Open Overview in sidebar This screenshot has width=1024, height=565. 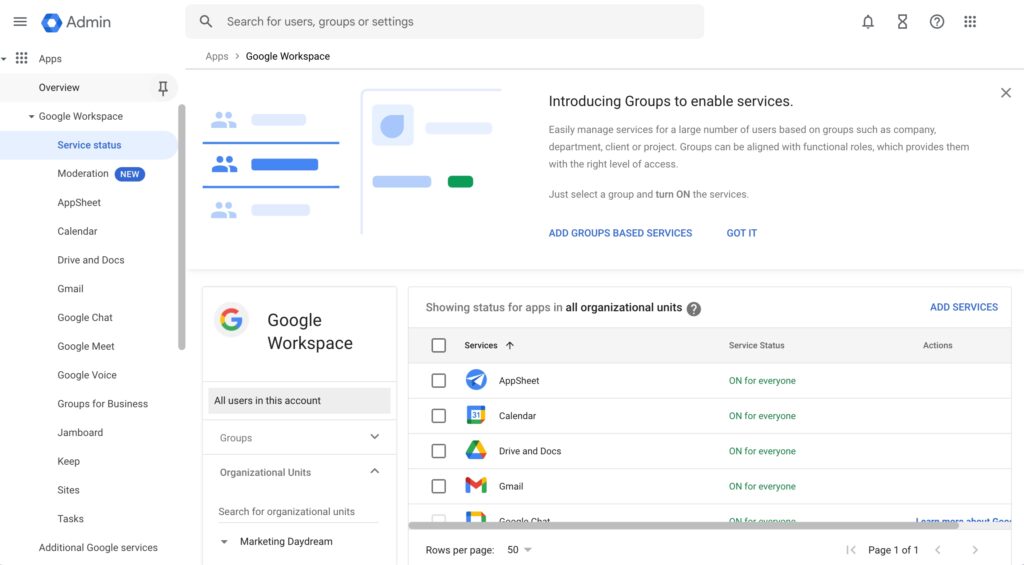(x=59, y=88)
